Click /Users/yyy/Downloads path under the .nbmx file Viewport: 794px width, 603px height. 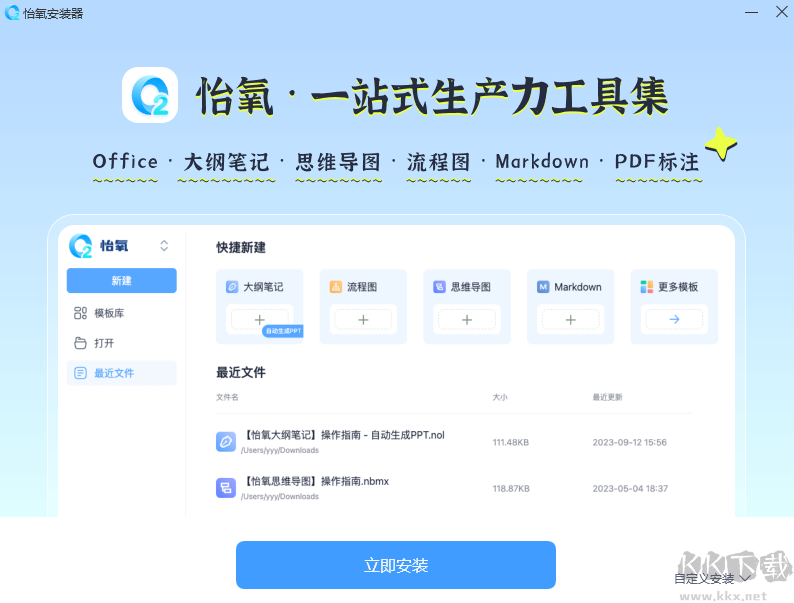tap(280, 496)
